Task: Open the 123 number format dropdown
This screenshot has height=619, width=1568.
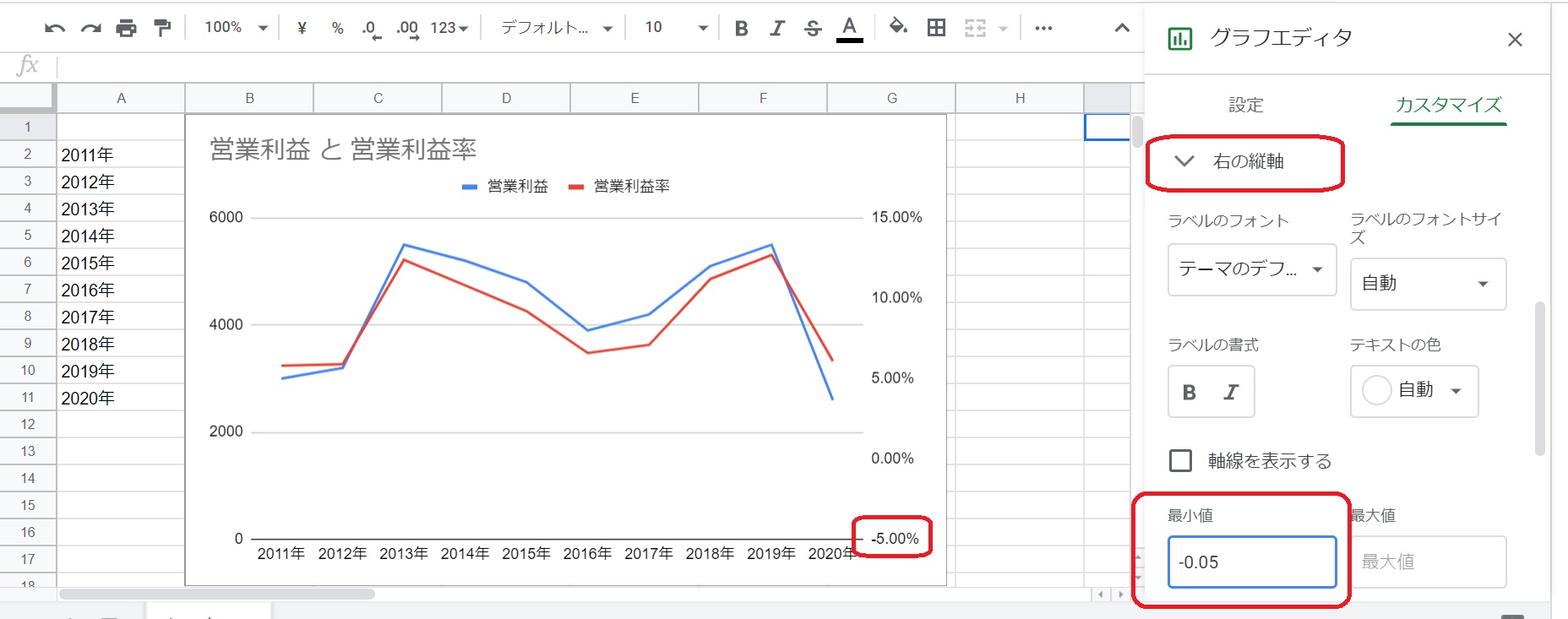Action: [x=449, y=28]
